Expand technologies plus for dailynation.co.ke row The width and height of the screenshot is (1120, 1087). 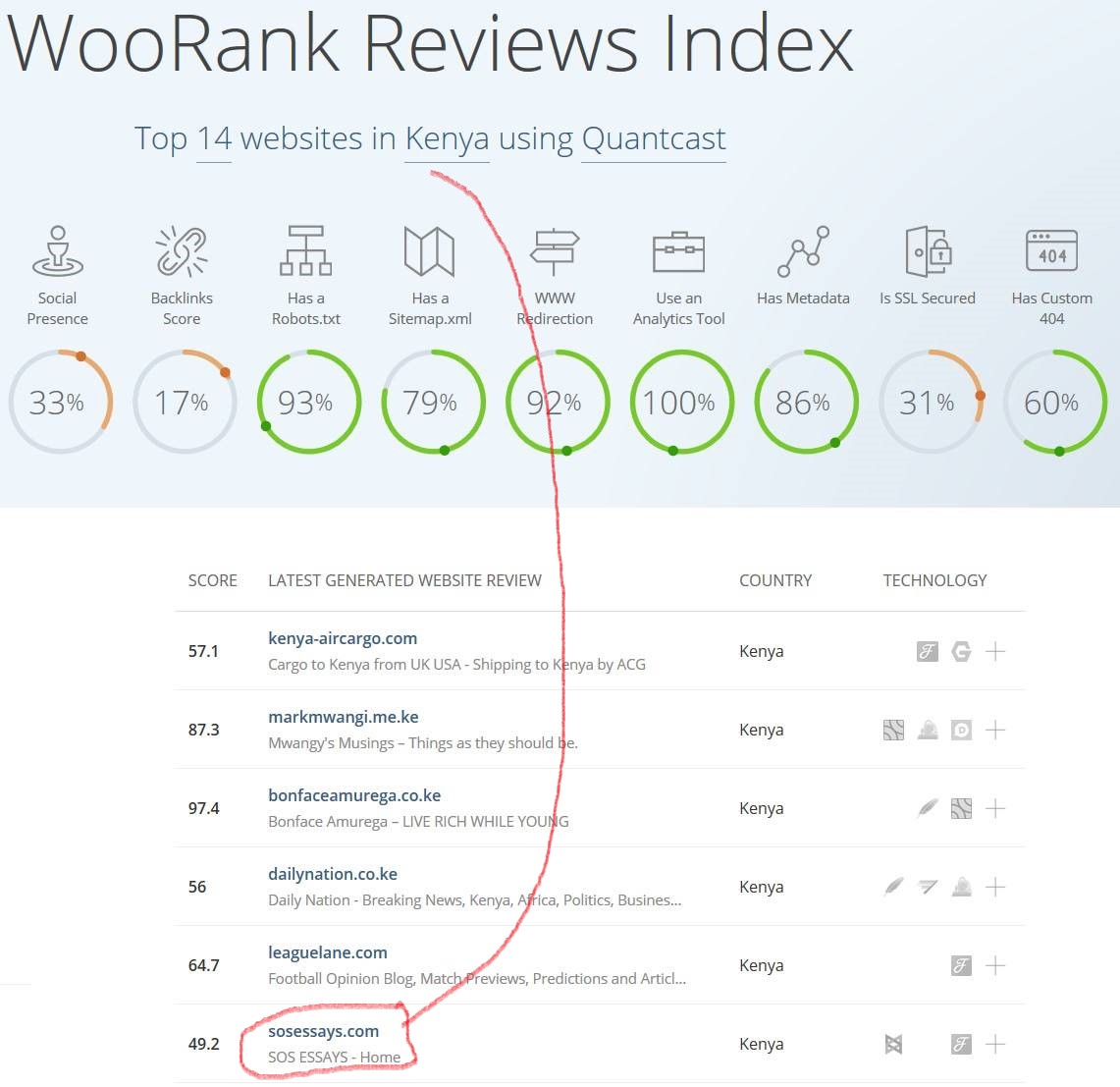[995, 887]
